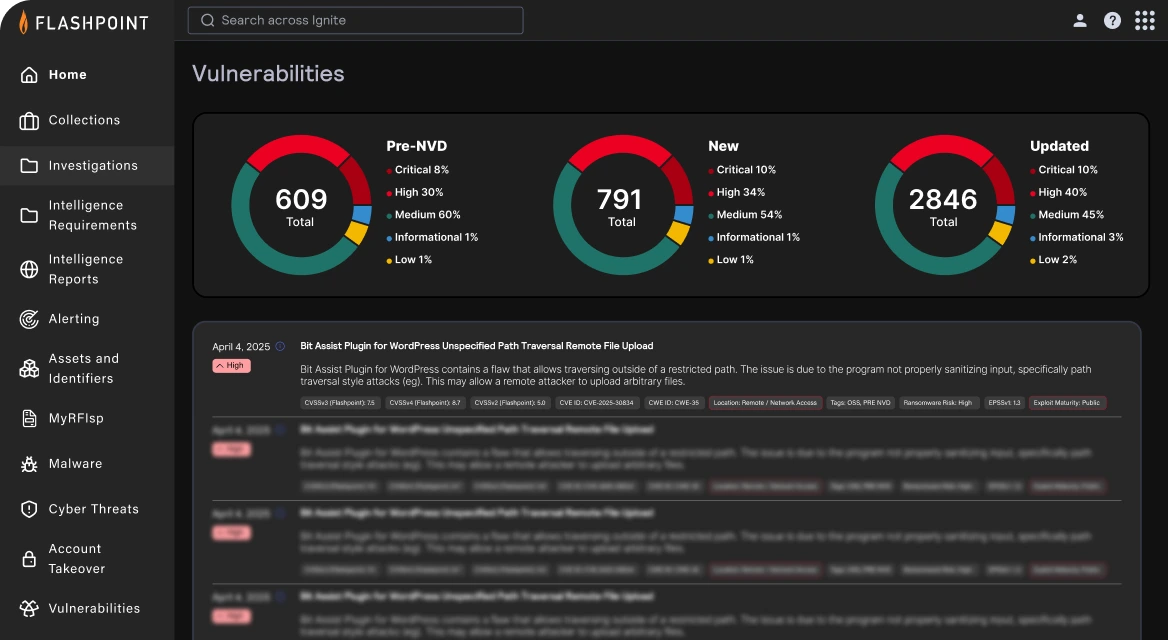Click info icon beside April 4, 2025

[x=280, y=346]
